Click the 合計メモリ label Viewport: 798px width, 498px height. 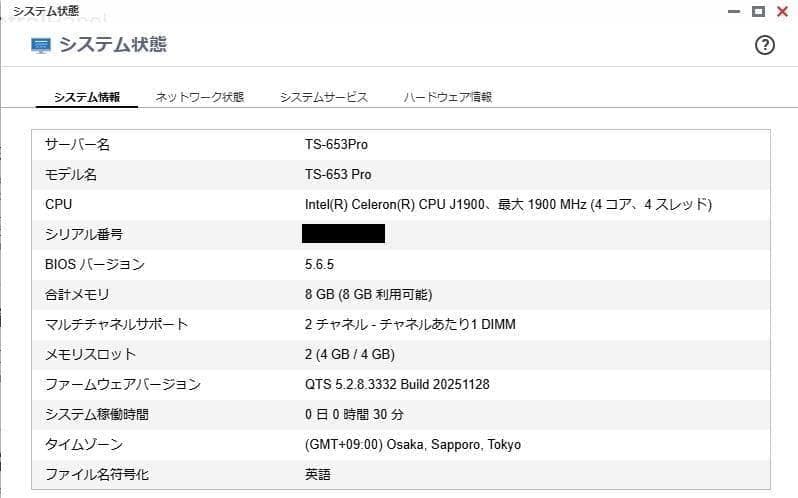point(77,295)
